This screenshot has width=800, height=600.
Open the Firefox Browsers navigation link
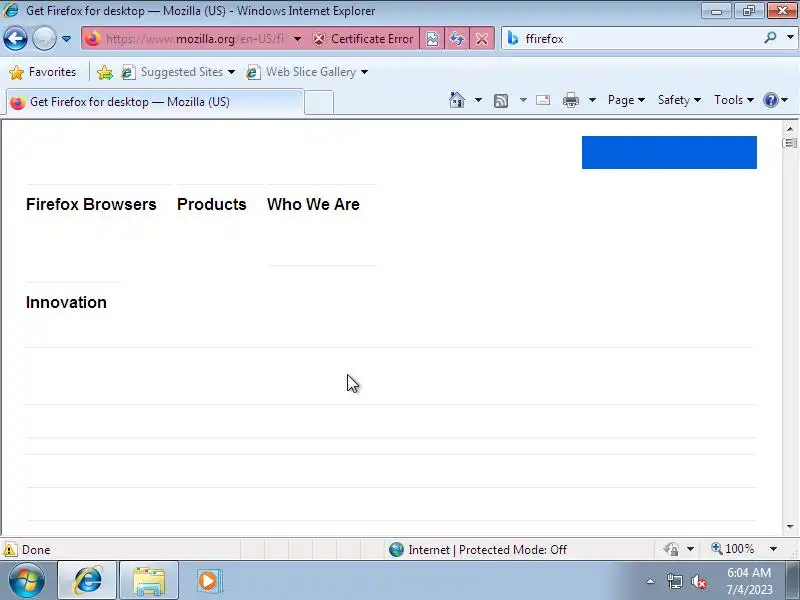[x=91, y=204]
